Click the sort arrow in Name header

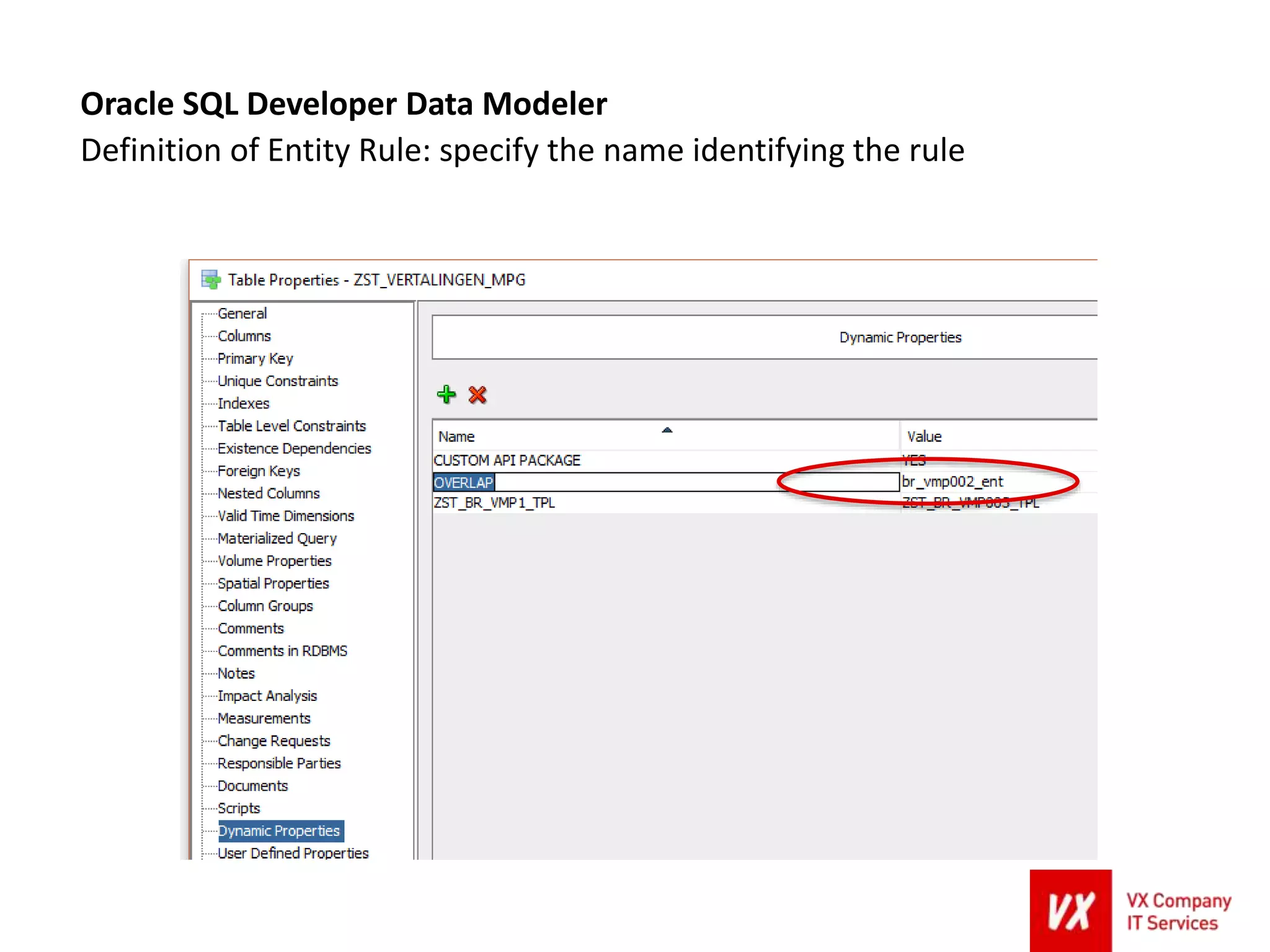667,430
